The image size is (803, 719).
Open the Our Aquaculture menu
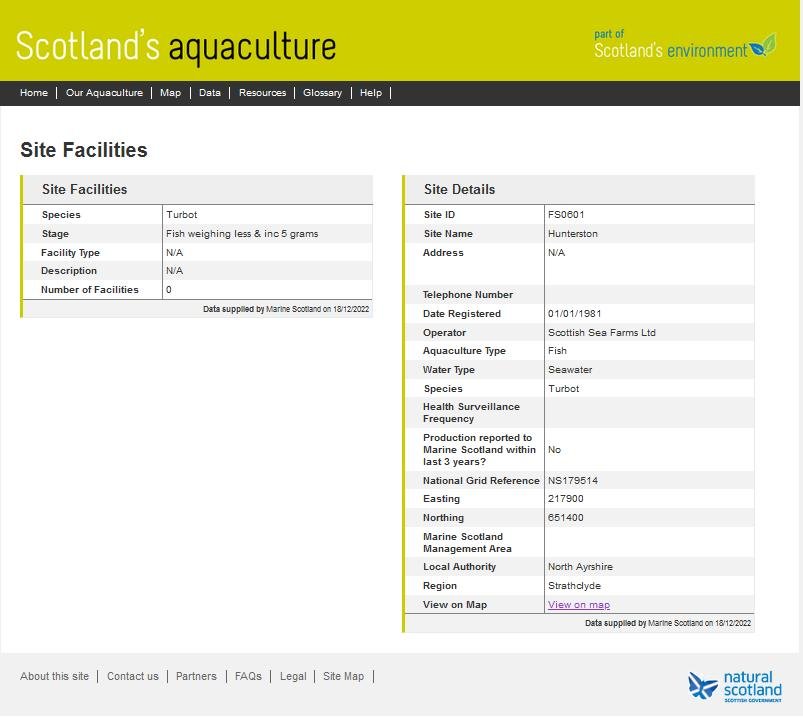click(104, 93)
